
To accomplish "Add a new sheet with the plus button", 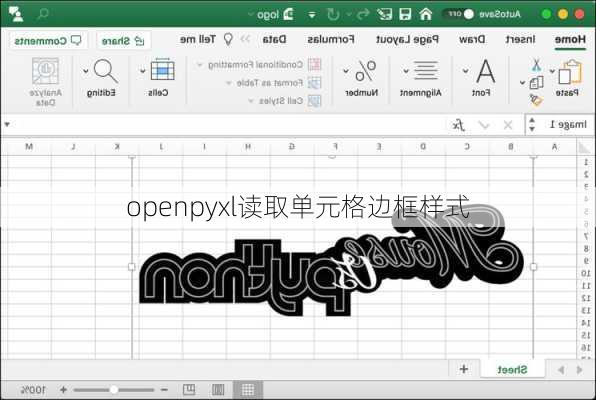I will click(x=464, y=369).
